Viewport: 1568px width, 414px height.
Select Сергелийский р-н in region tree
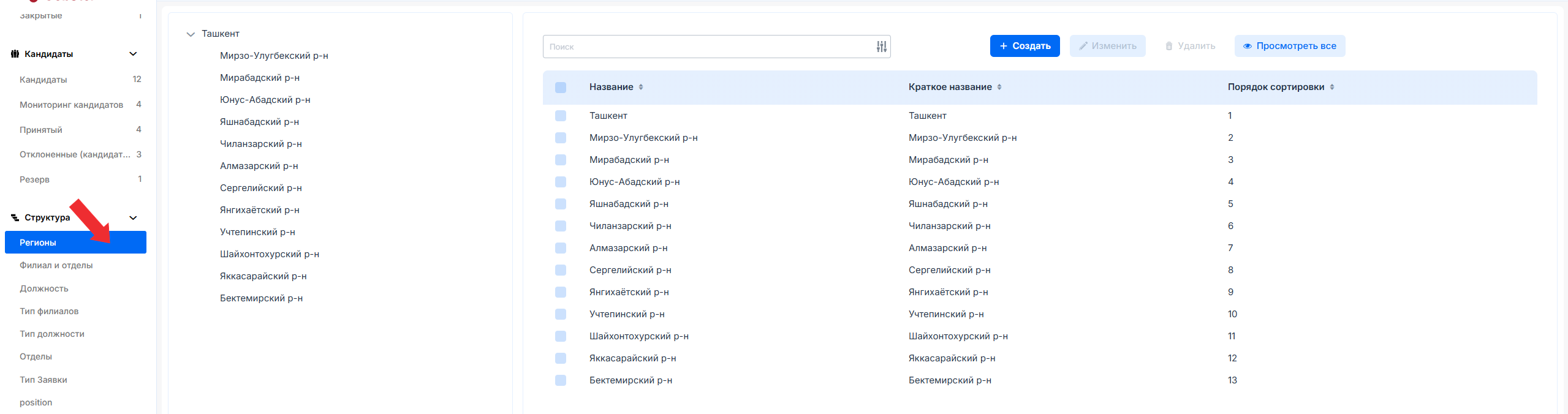(x=261, y=188)
